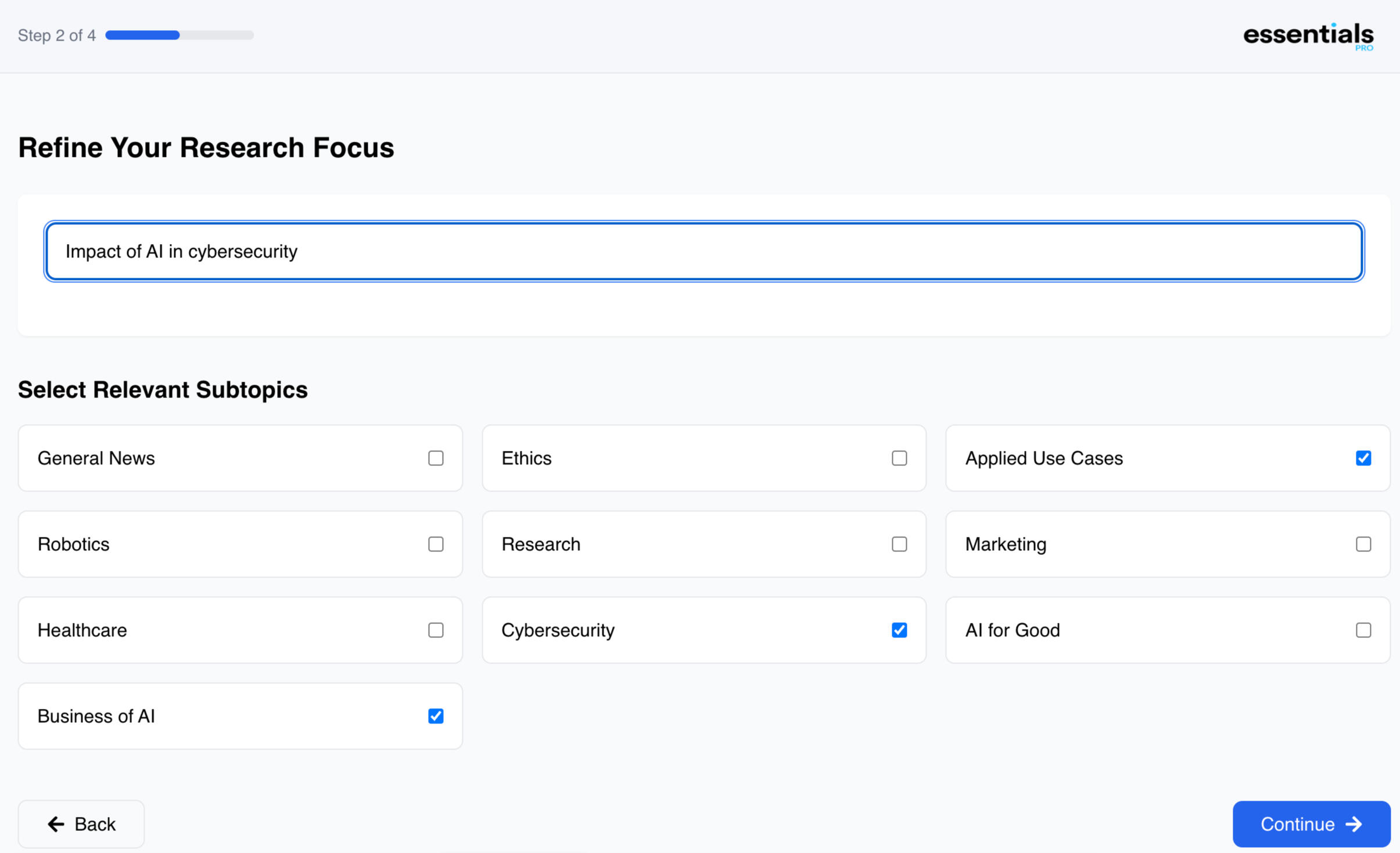Click the right arrow icon in Continue

pos(1354,824)
